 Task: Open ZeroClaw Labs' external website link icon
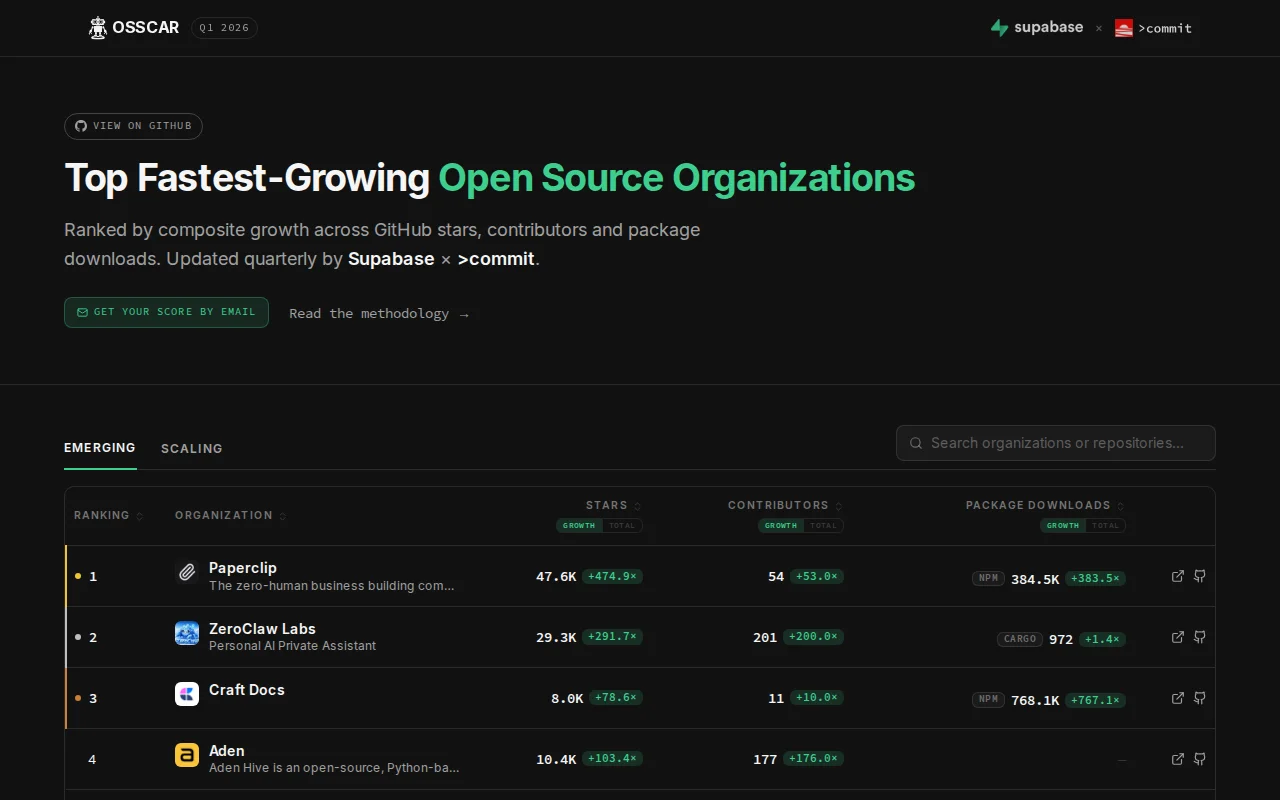tap(1178, 637)
